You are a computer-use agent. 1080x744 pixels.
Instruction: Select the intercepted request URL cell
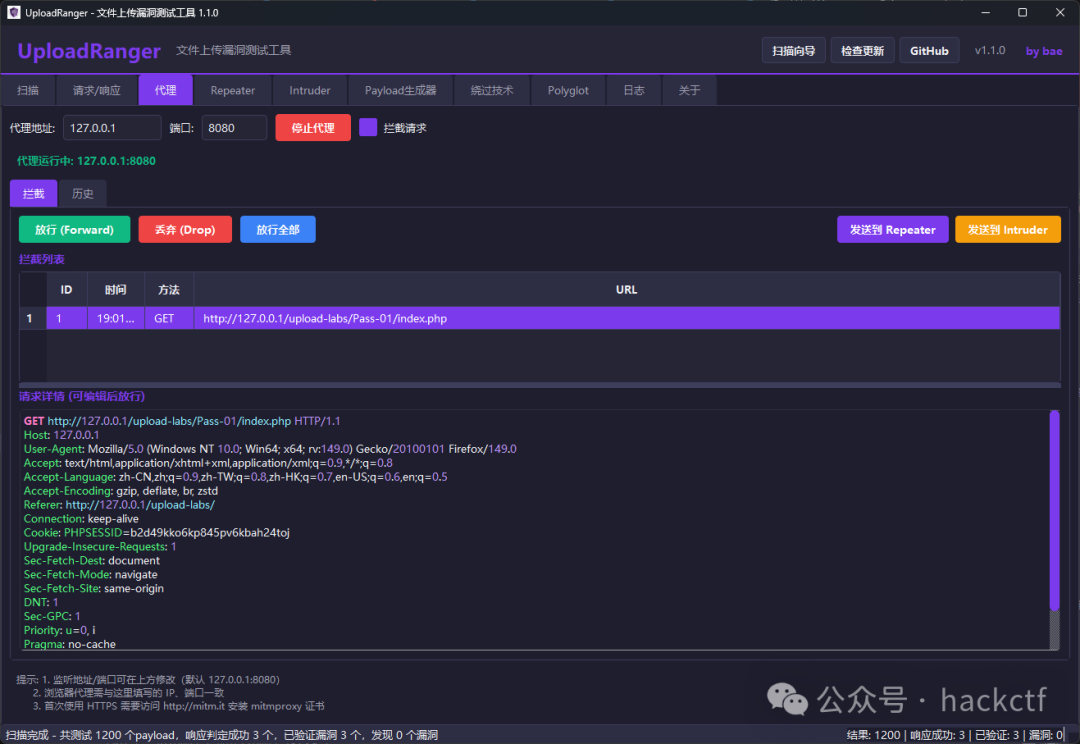[626, 318]
